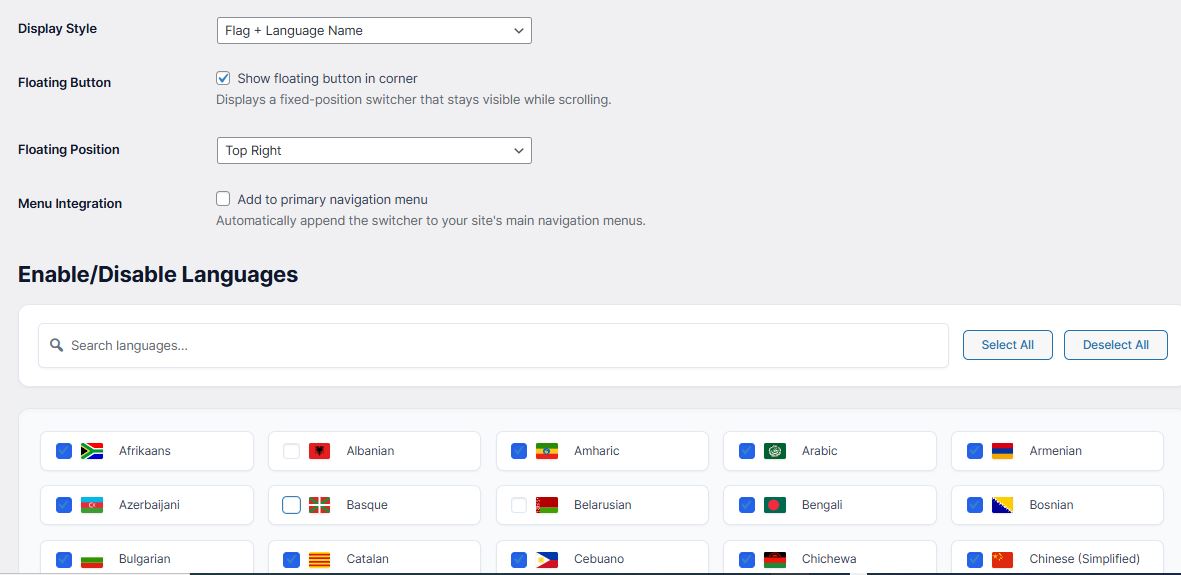Screen dimensions: 1181x575
Task: Click the Chinese (Simplified) flag icon
Action: point(1002,559)
